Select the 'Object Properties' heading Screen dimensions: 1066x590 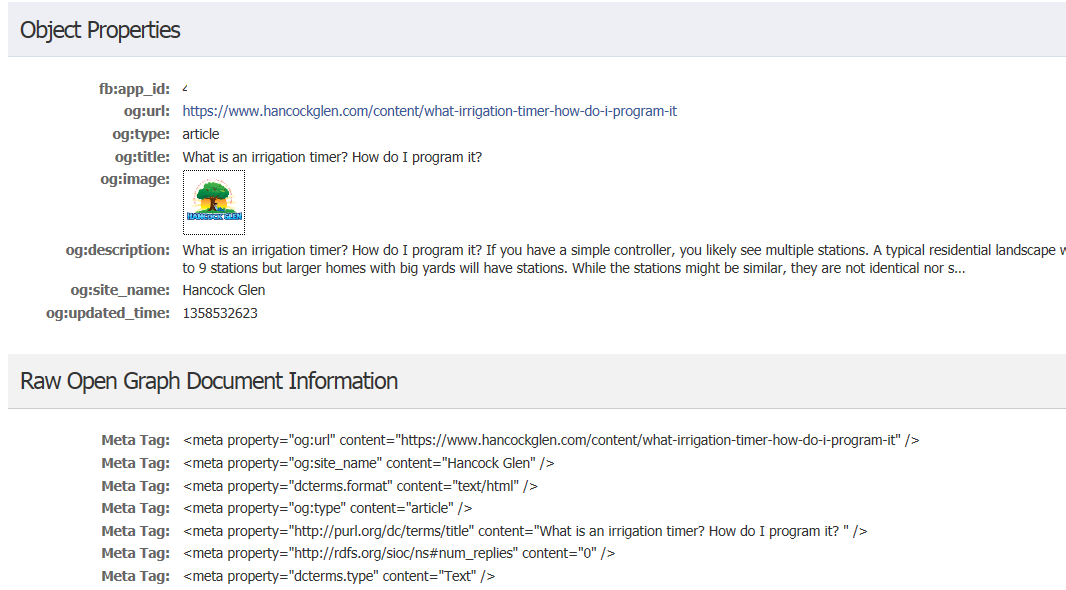click(100, 30)
